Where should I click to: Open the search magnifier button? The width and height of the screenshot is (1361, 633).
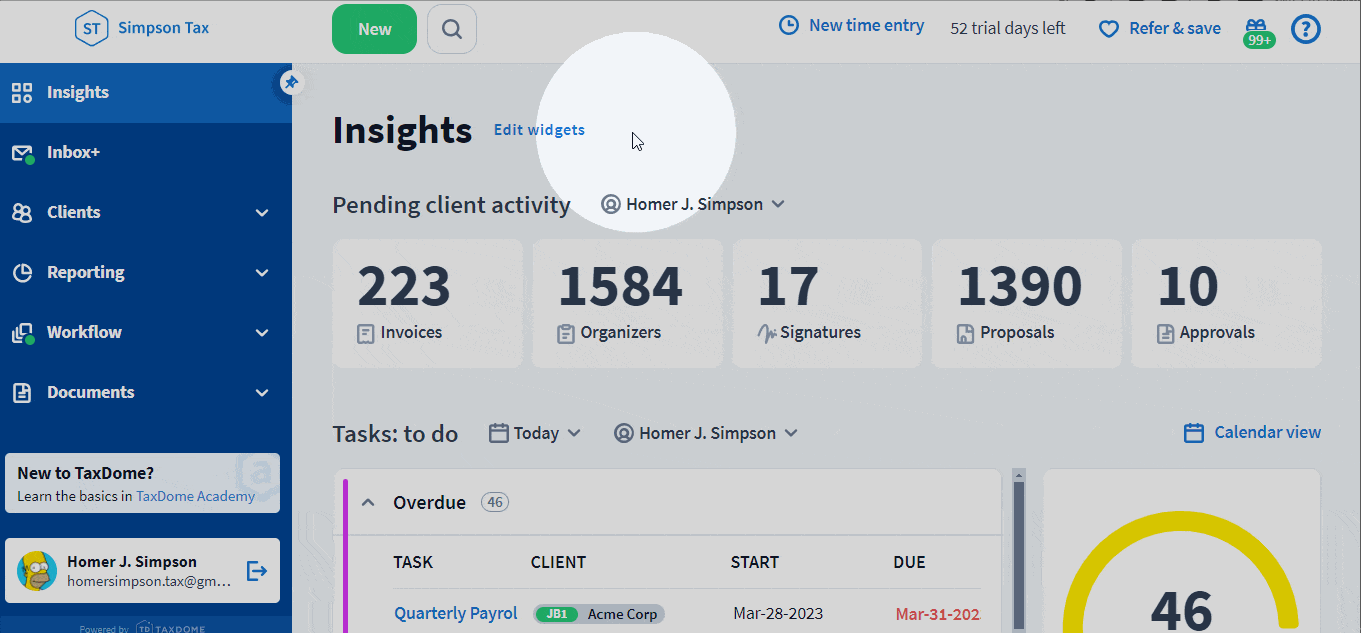pos(452,29)
